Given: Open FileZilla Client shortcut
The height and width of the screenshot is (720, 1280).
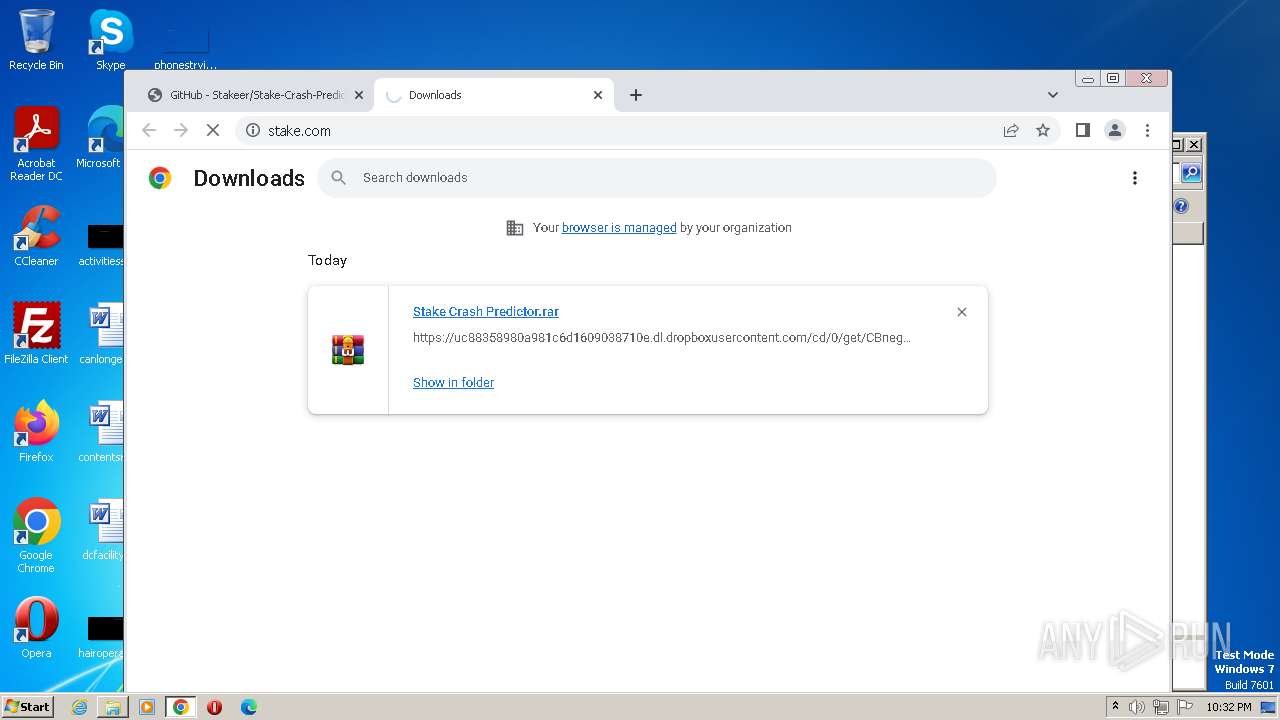Looking at the screenshot, I should (36, 334).
